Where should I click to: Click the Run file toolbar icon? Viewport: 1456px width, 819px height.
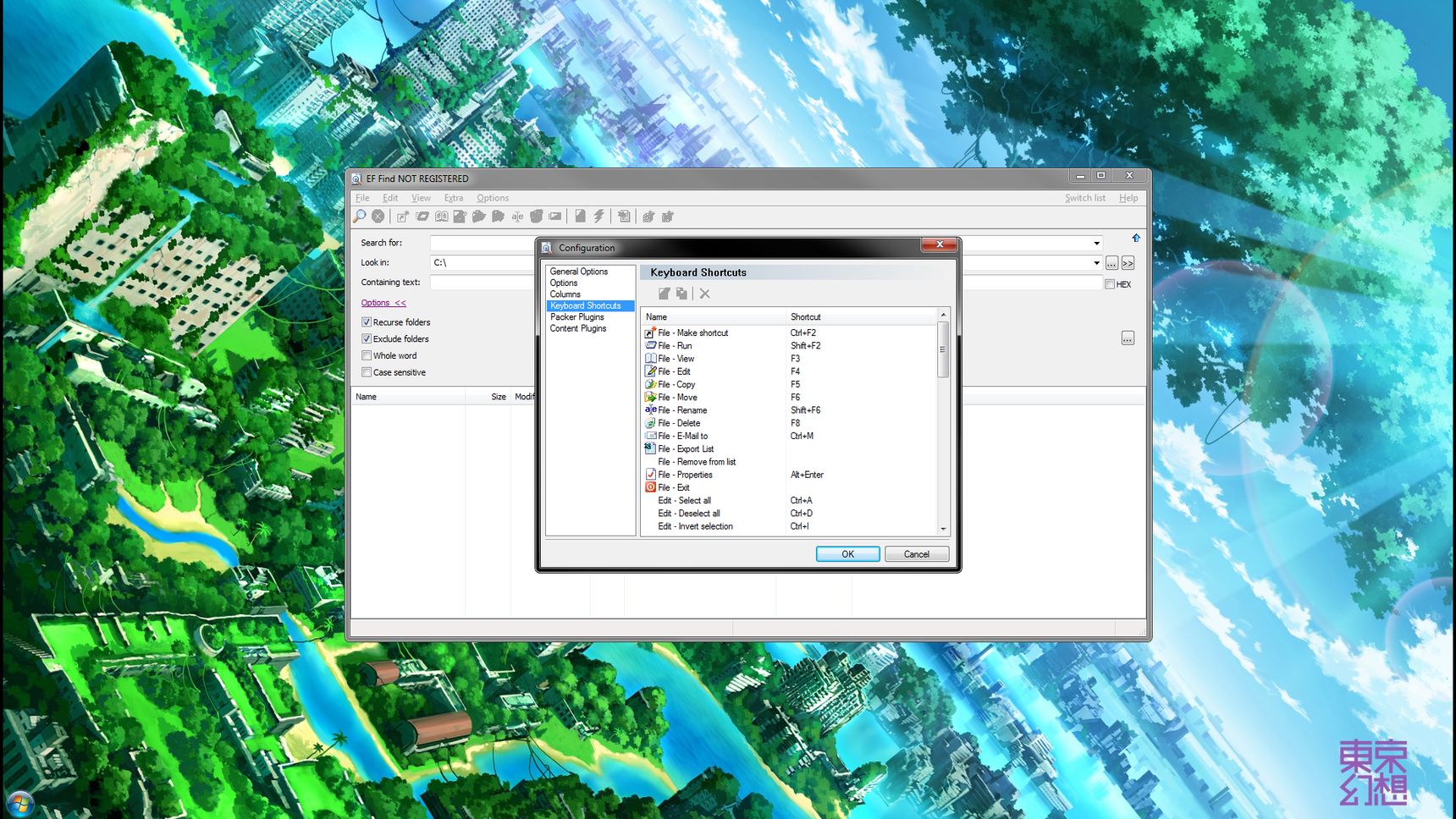coord(422,217)
